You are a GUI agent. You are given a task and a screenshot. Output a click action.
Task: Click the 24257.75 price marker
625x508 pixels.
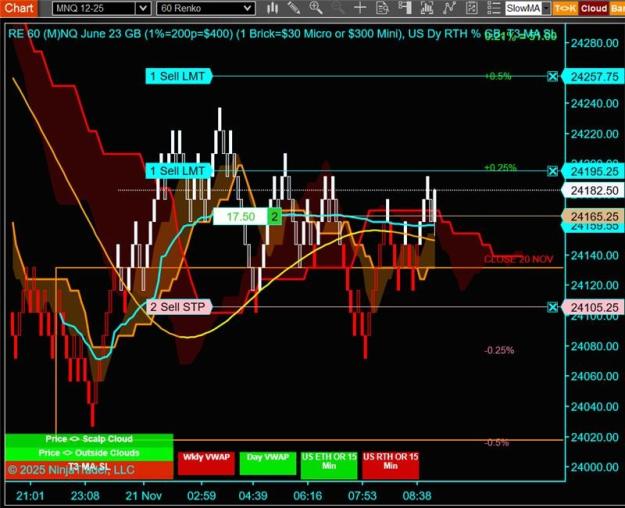click(x=594, y=77)
